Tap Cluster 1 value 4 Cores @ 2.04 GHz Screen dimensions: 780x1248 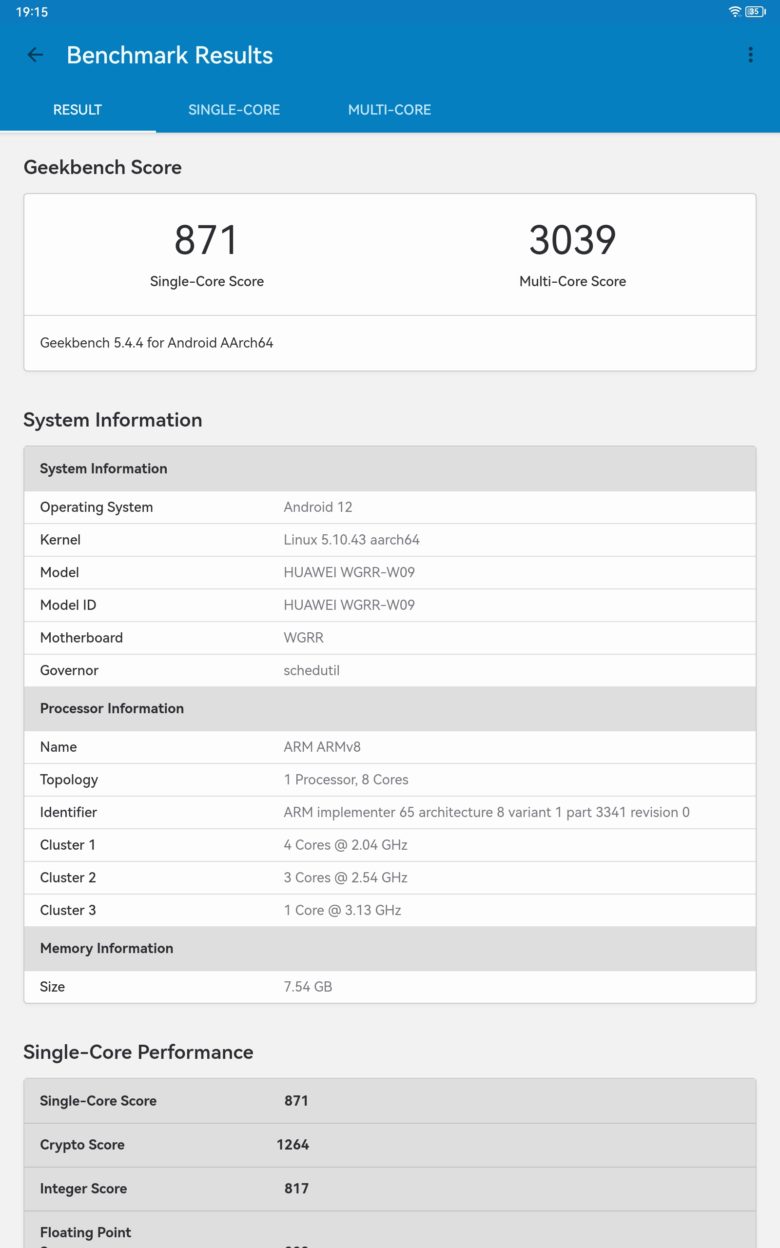click(346, 845)
